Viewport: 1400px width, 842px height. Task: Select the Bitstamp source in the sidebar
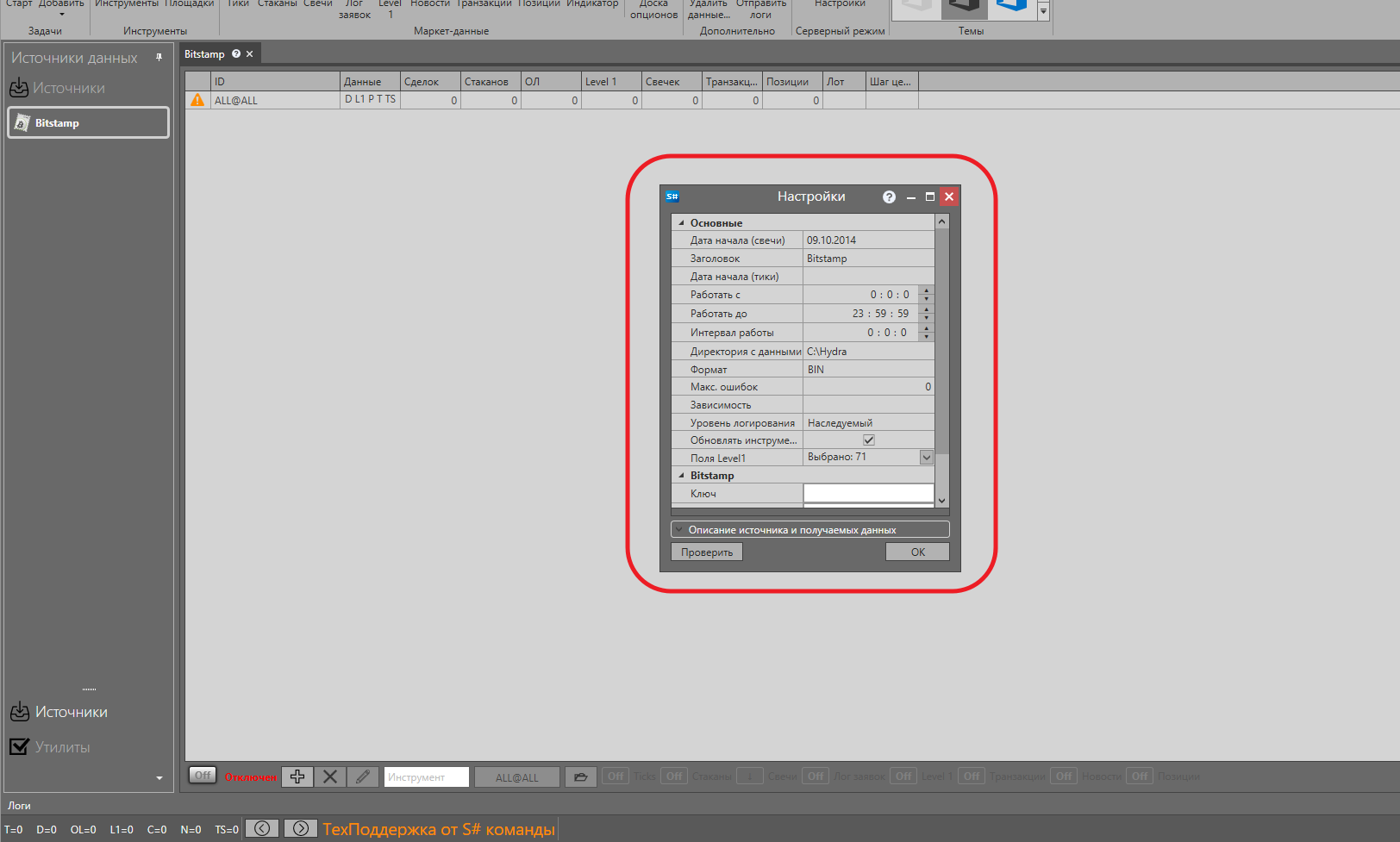[88, 122]
